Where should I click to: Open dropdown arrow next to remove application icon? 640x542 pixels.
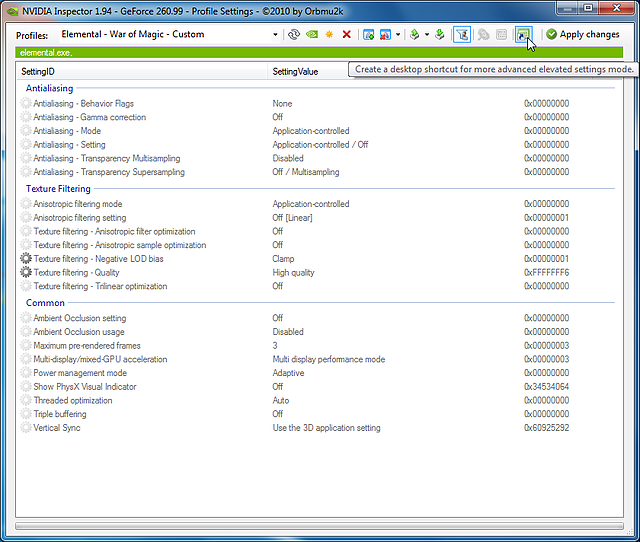click(x=397, y=34)
